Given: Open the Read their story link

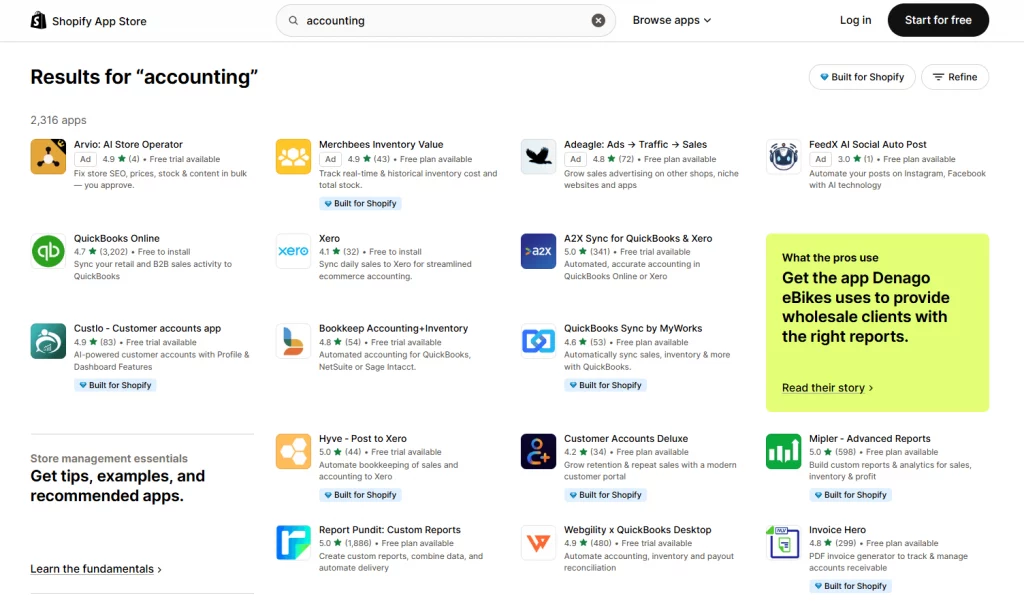Looking at the screenshot, I should point(827,388).
